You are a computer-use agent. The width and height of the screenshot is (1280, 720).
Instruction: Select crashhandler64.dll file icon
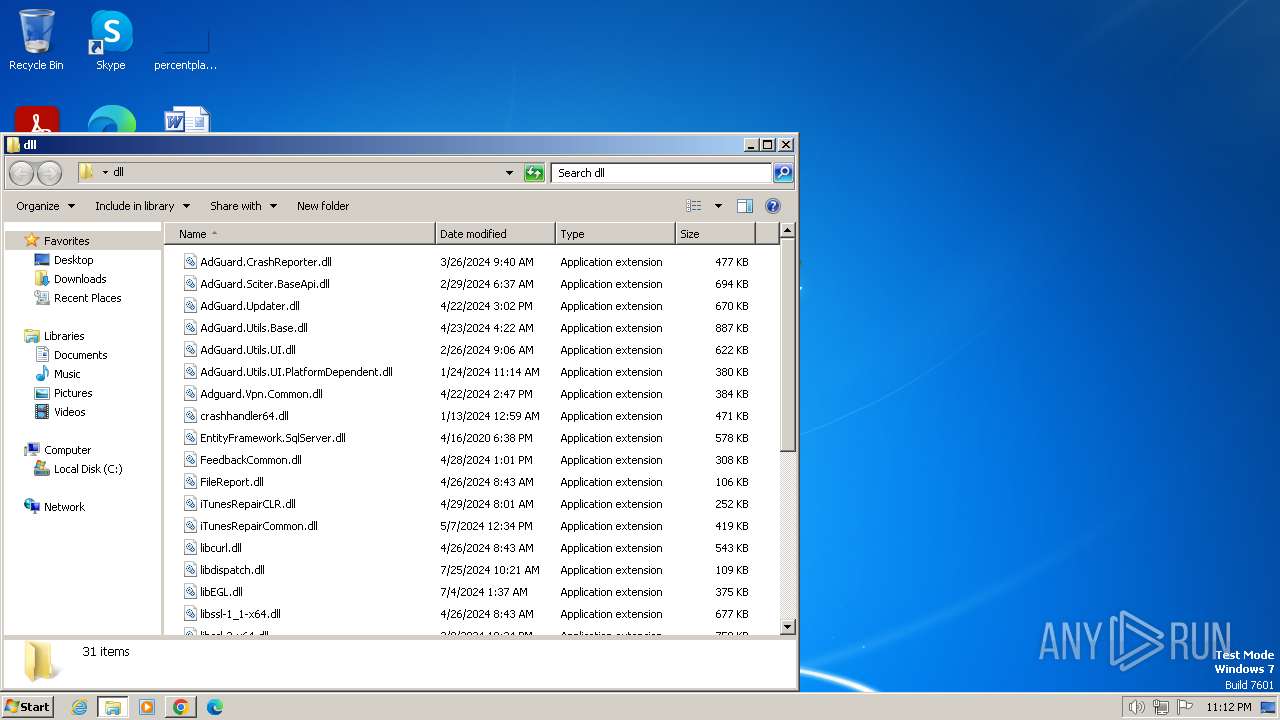coord(191,416)
